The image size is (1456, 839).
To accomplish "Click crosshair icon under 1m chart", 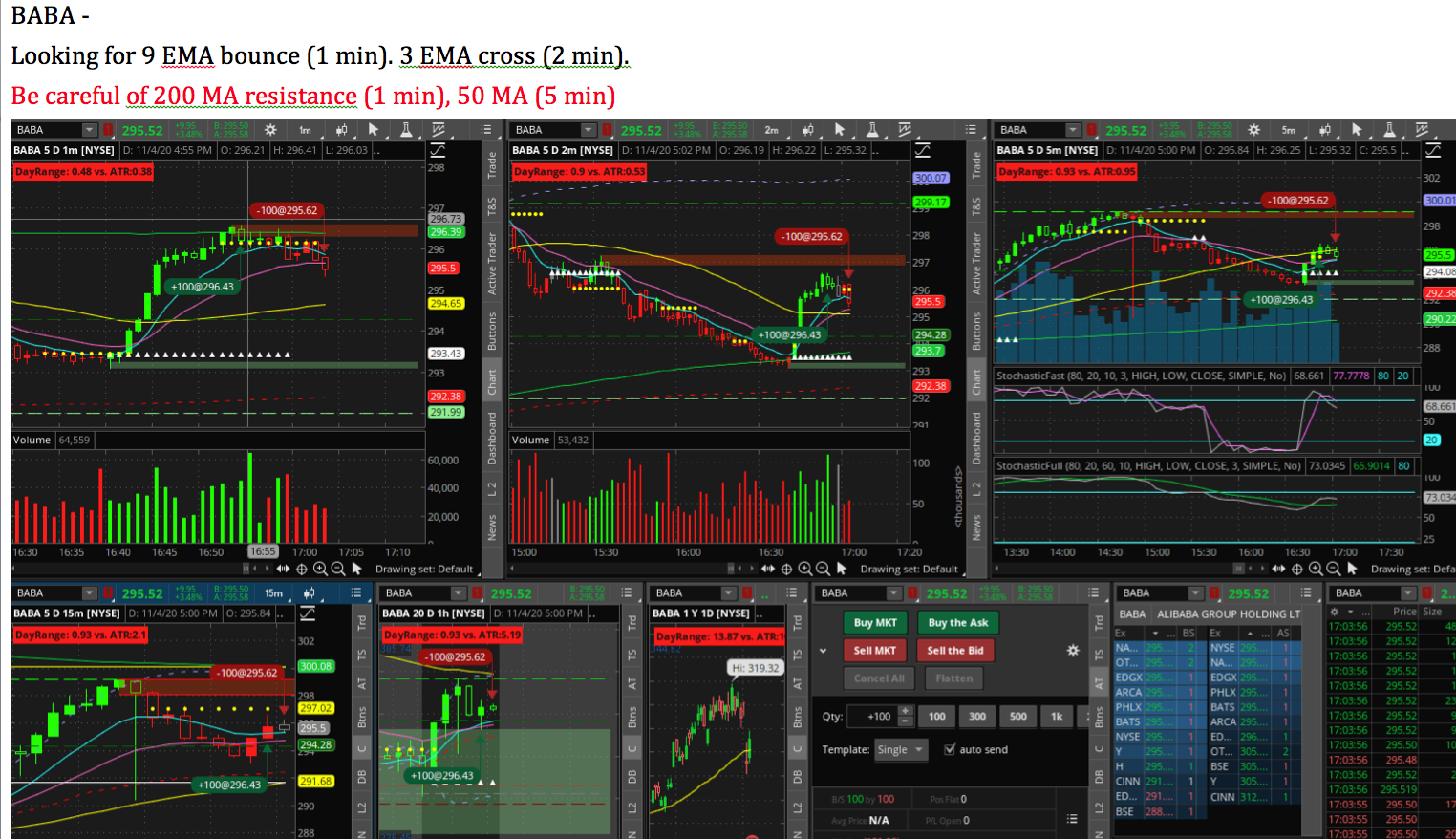I will tap(302, 569).
